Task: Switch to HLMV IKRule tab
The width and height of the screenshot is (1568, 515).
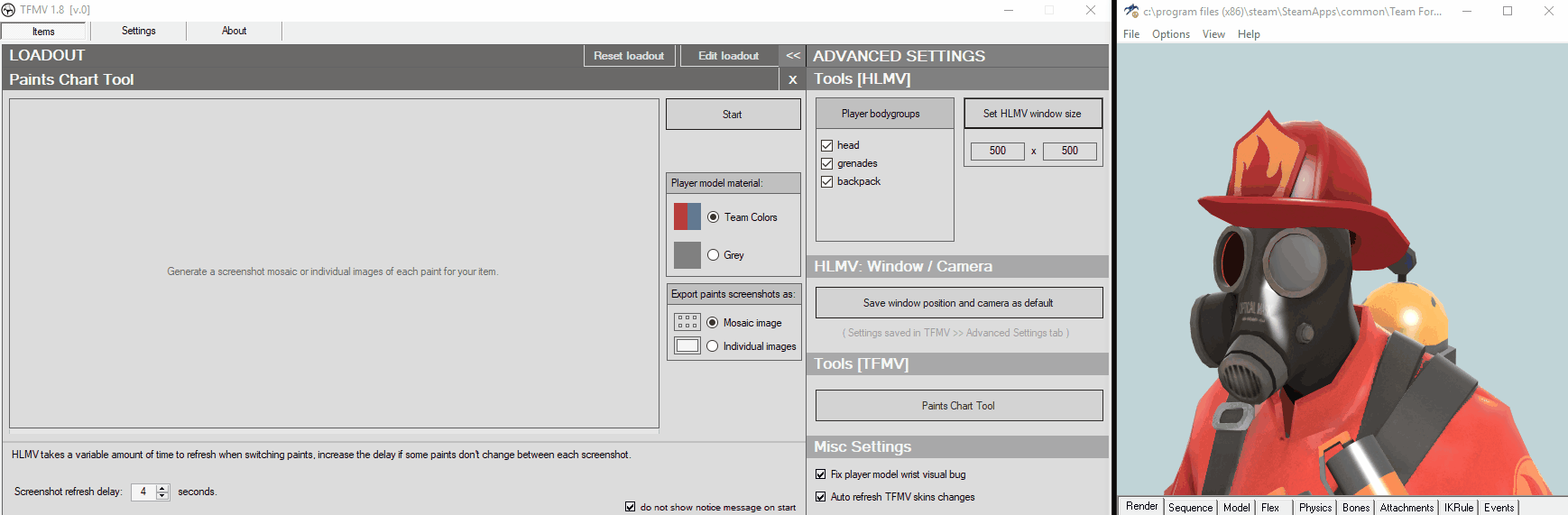Action: tap(1459, 508)
